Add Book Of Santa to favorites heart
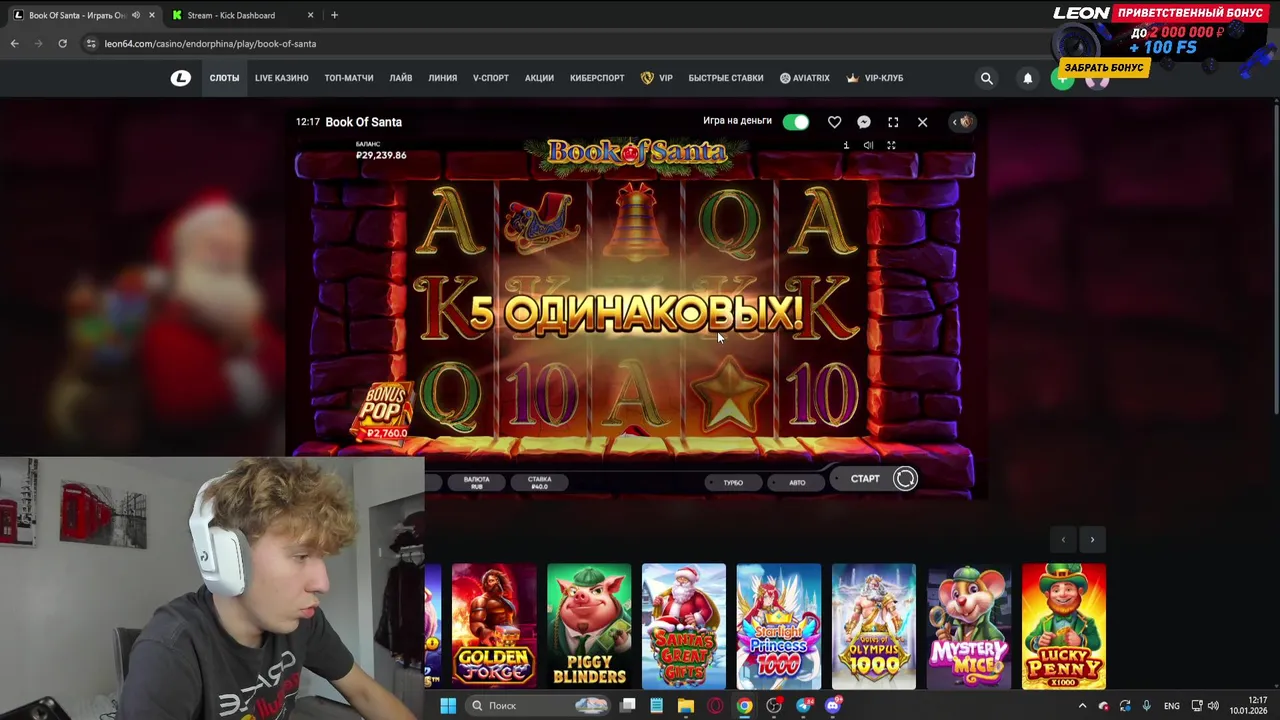This screenshot has height=720, width=1280. point(834,122)
